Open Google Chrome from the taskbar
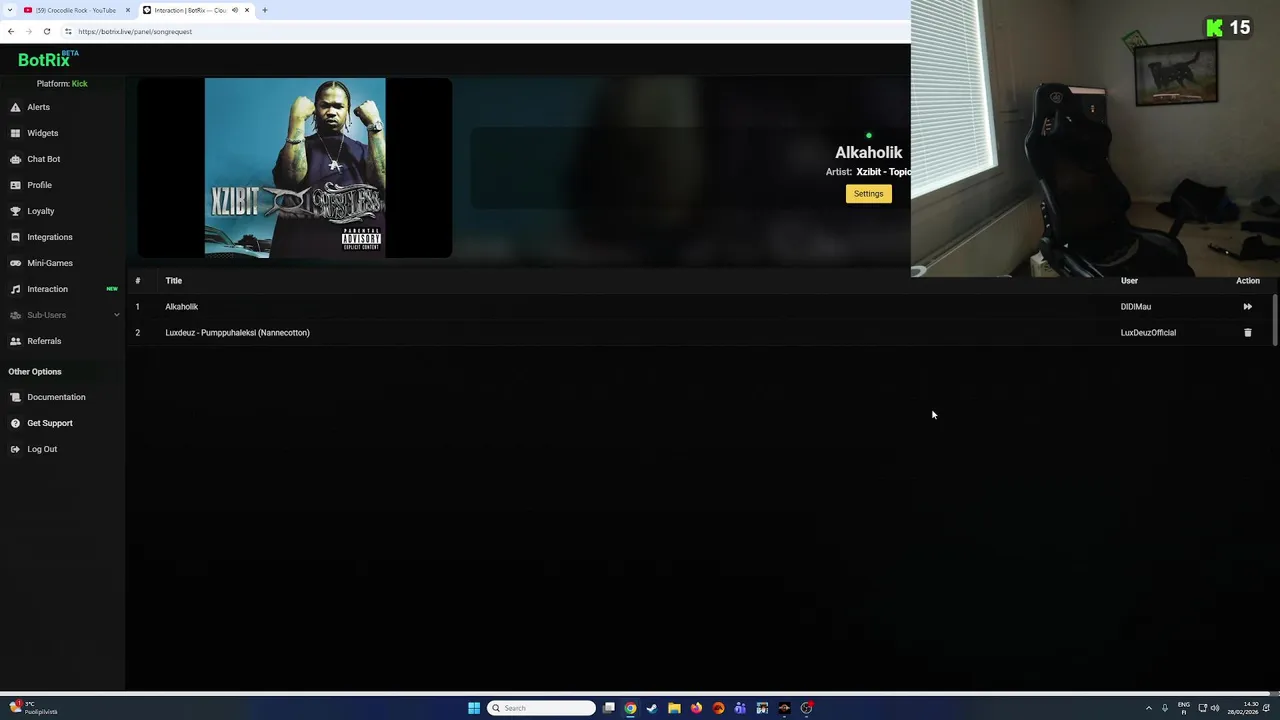1280x720 pixels. (x=630, y=708)
